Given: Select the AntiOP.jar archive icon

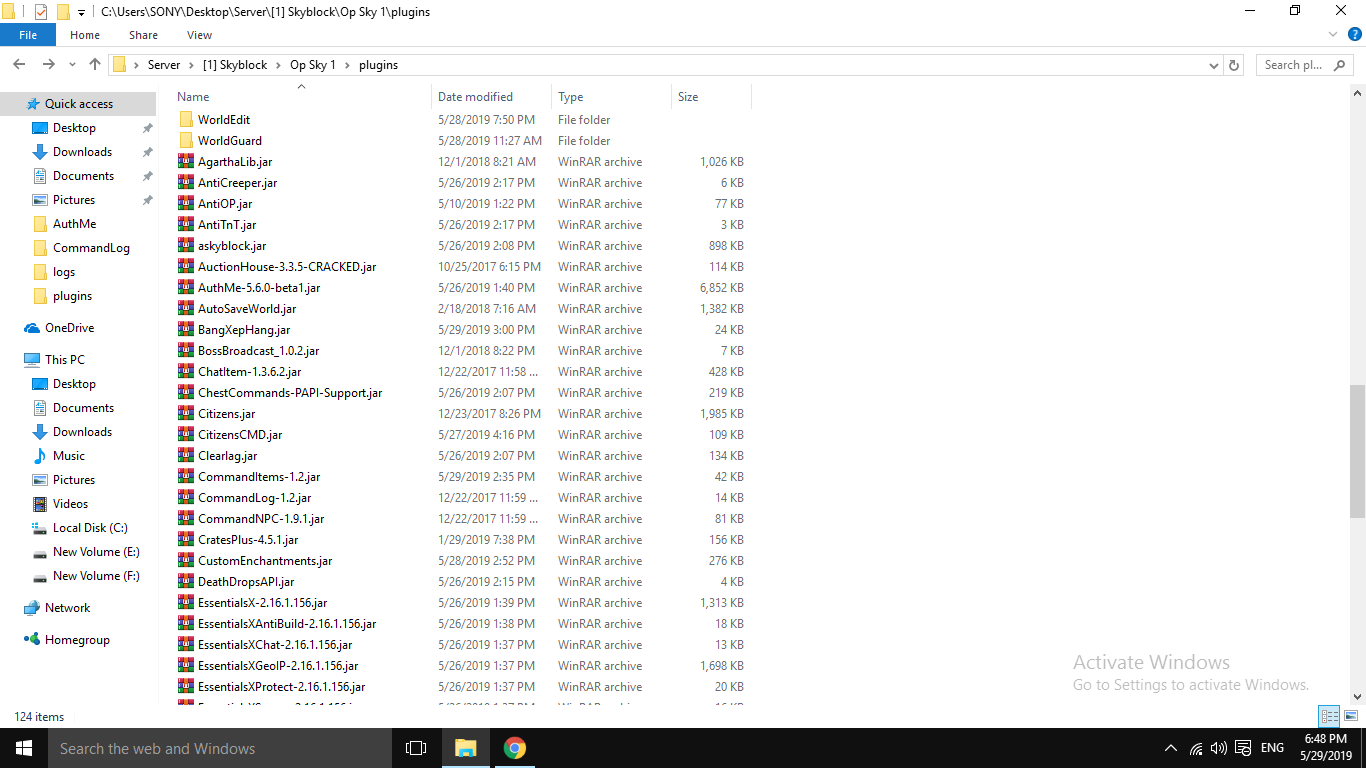Looking at the screenshot, I should [185, 204].
